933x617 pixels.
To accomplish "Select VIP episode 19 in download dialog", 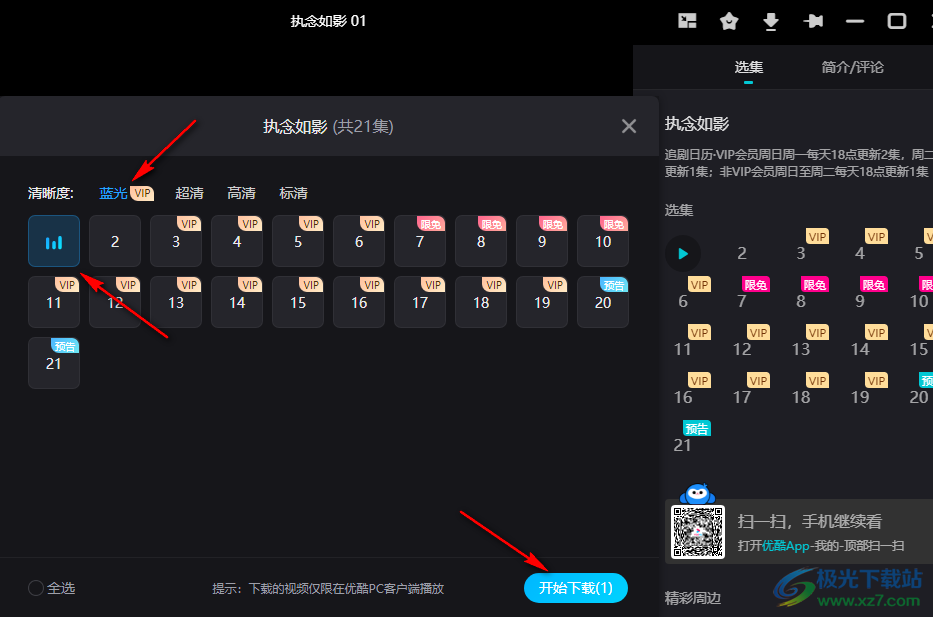I will click(541, 302).
